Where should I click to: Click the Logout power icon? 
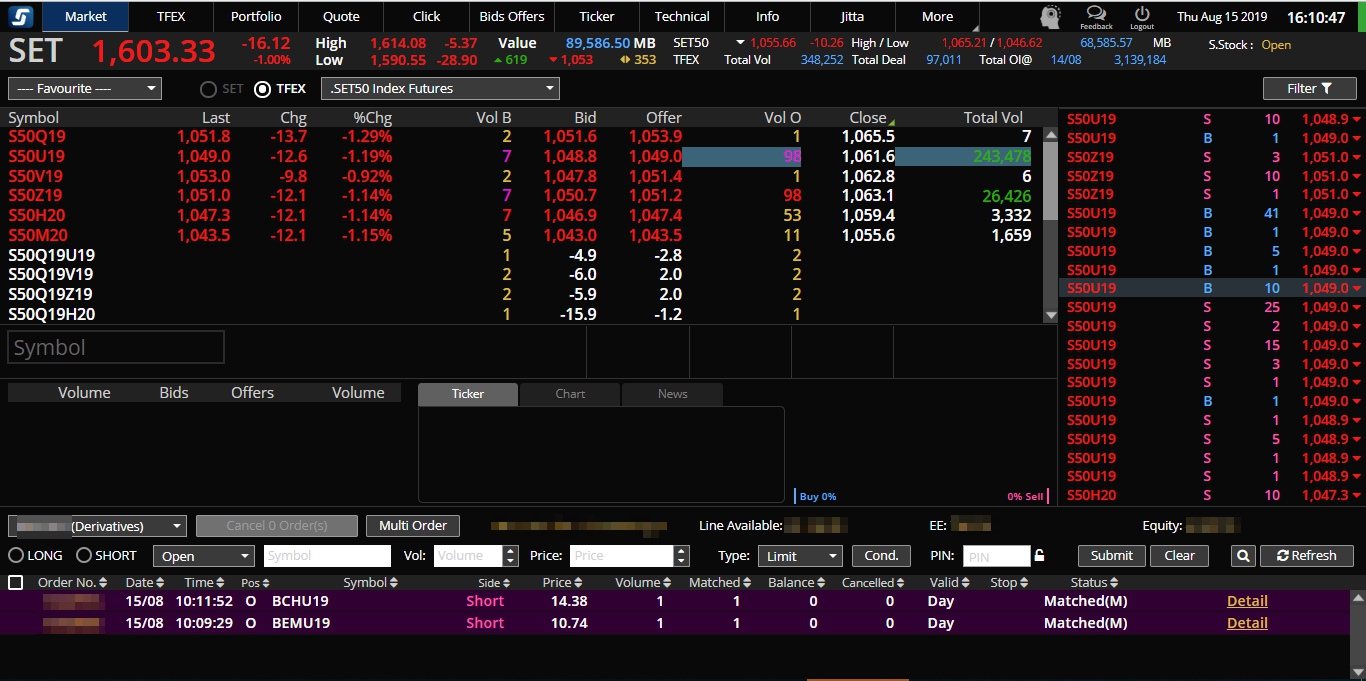point(1142,14)
